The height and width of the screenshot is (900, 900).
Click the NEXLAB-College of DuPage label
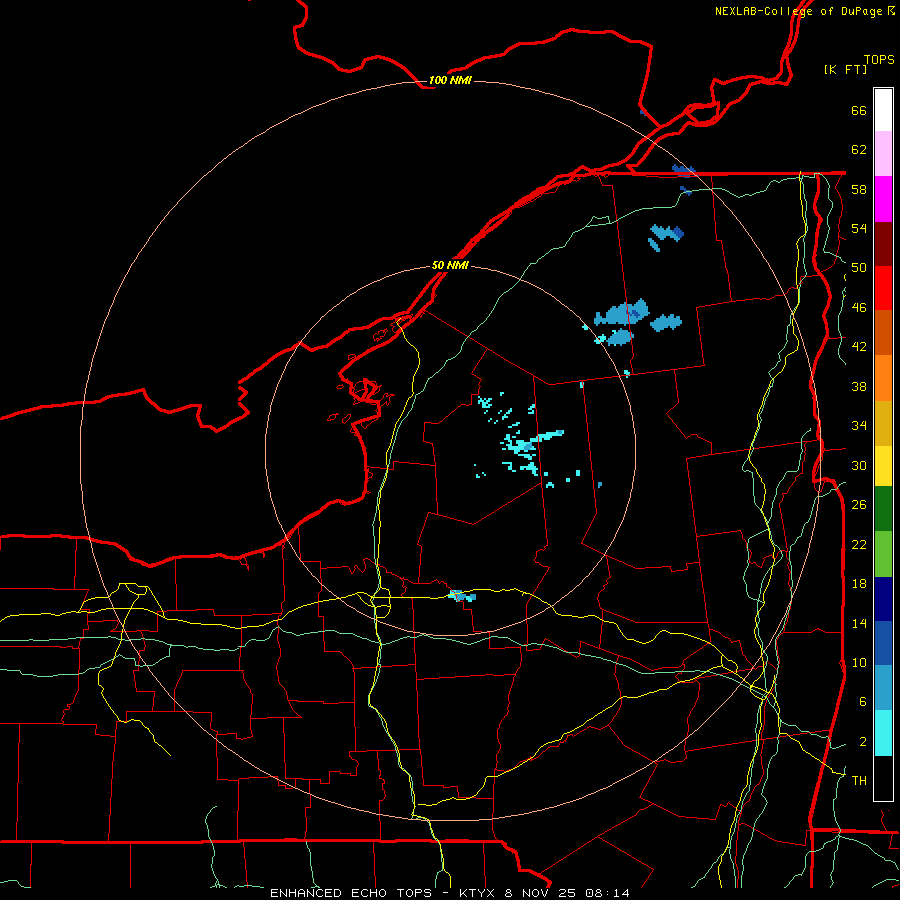tap(798, 11)
